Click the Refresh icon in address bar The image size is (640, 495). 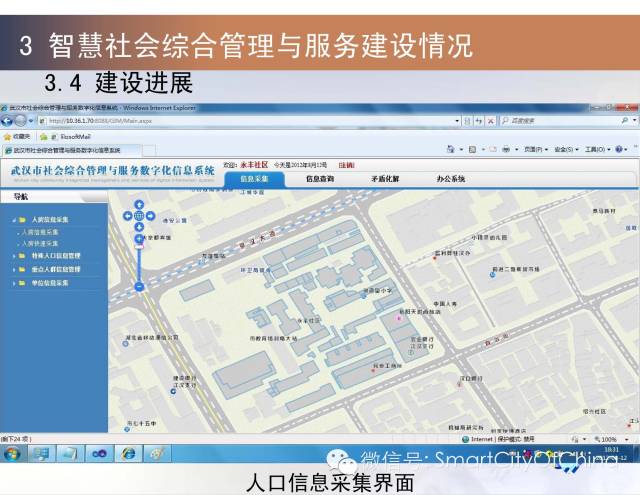pyautogui.click(x=479, y=121)
